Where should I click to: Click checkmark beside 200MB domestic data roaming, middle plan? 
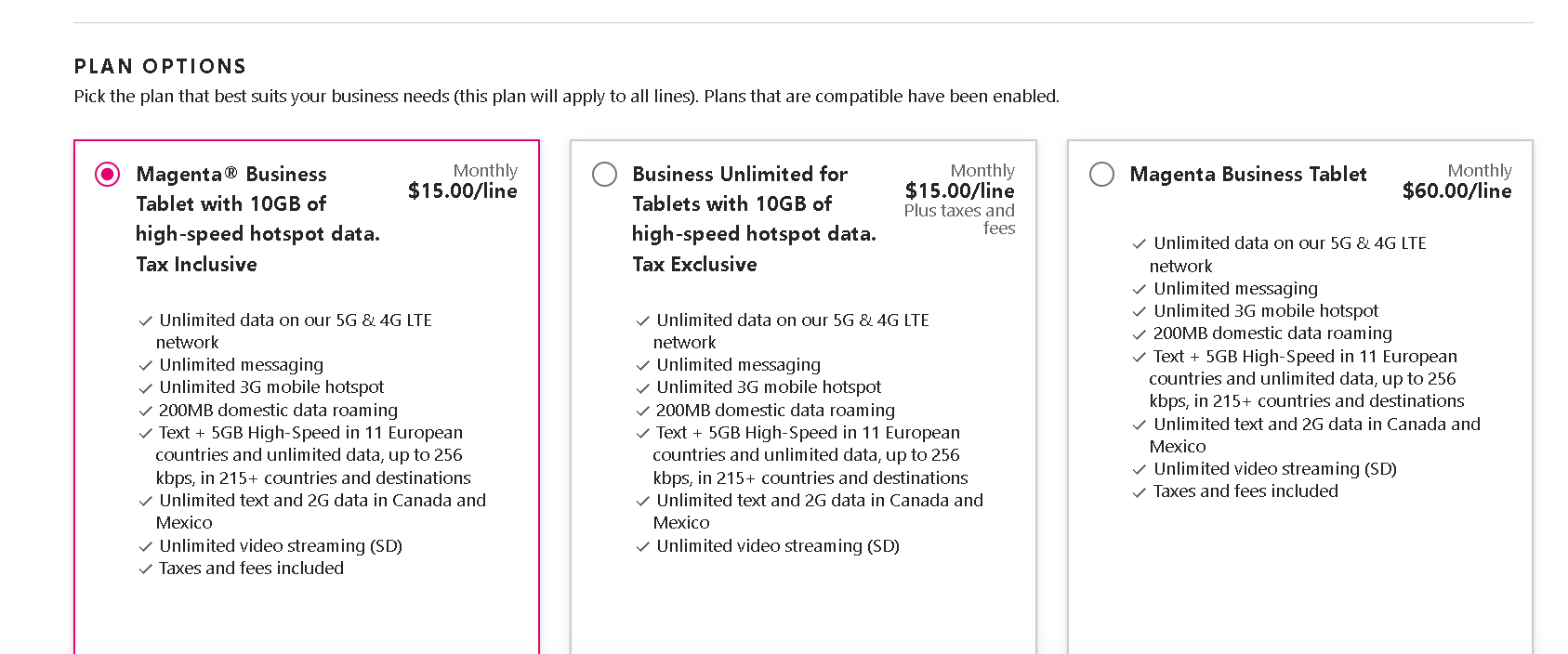click(642, 411)
